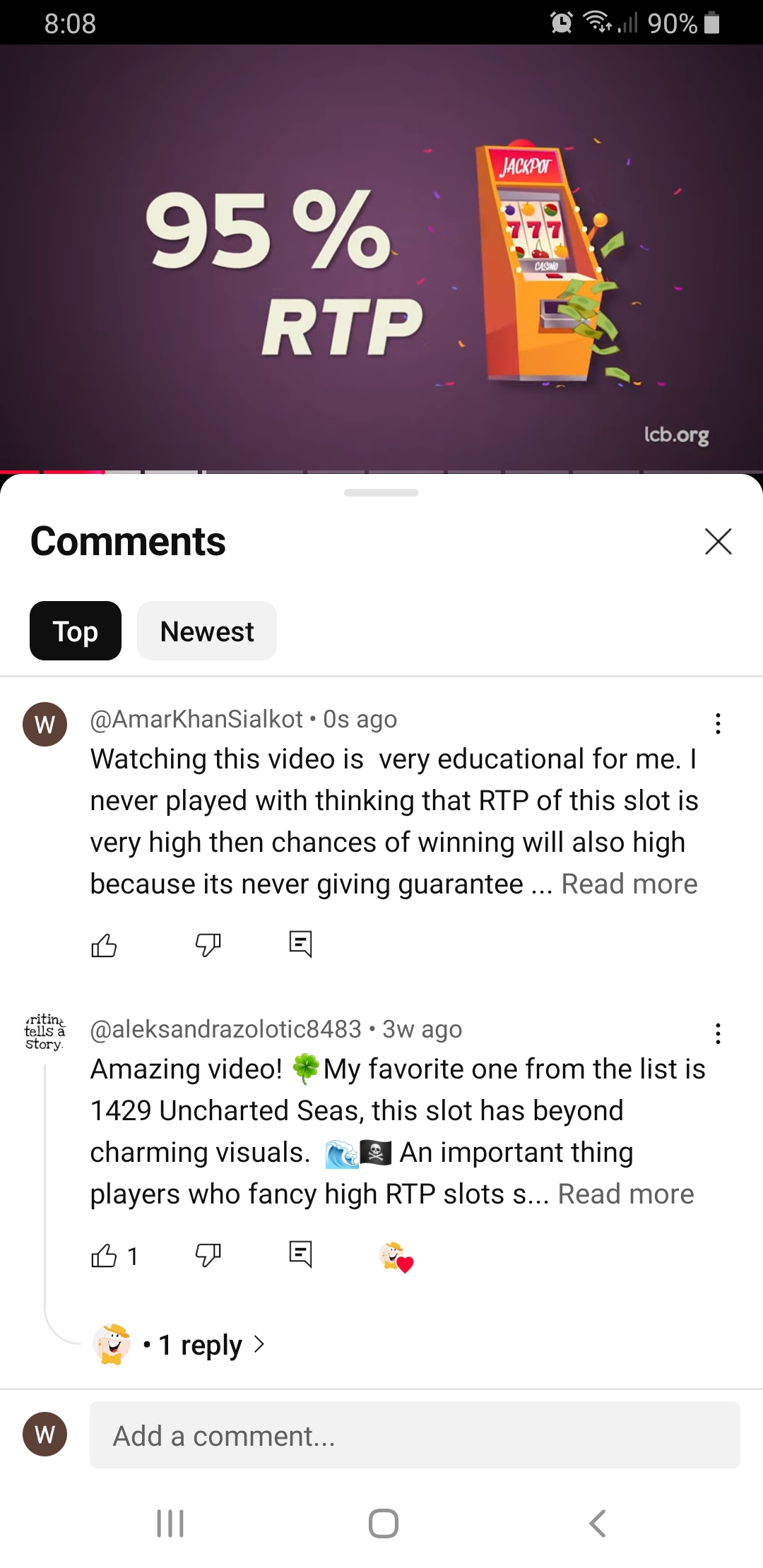
Task: Open options menu for aleksandrazolotic8483 comment
Action: [718, 1033]
